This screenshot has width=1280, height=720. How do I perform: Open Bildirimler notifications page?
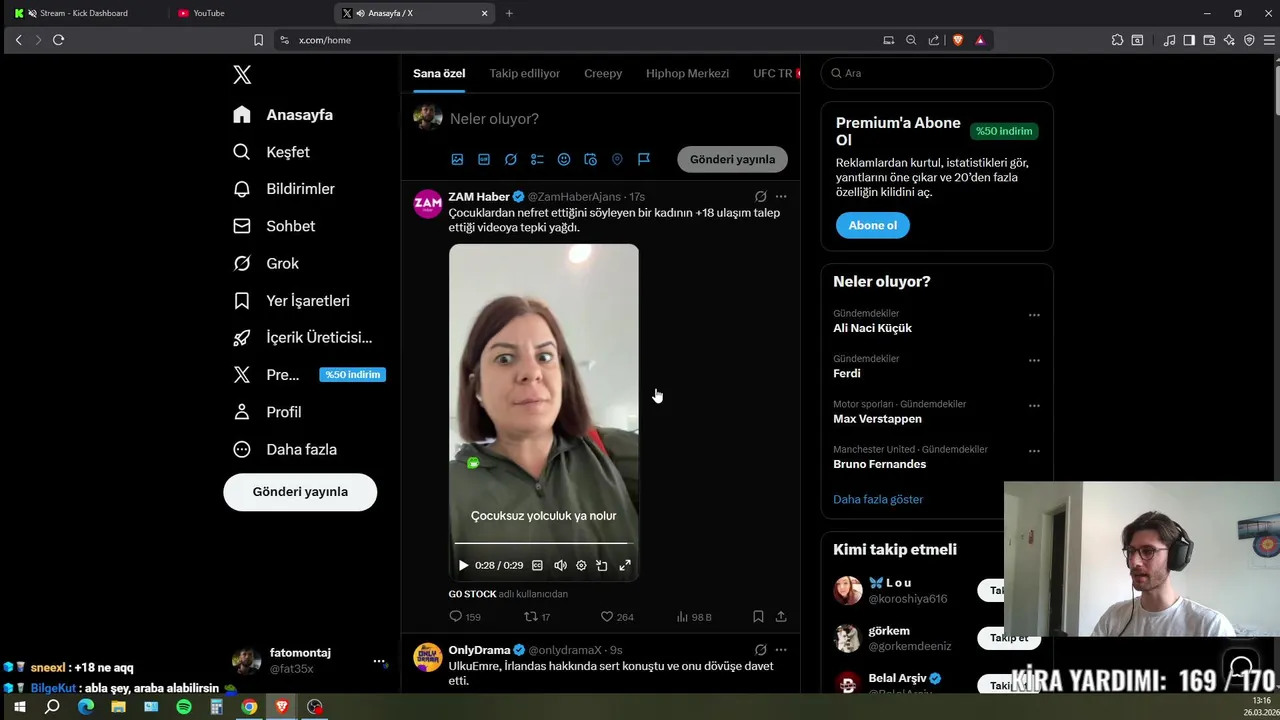pos(284,189)
